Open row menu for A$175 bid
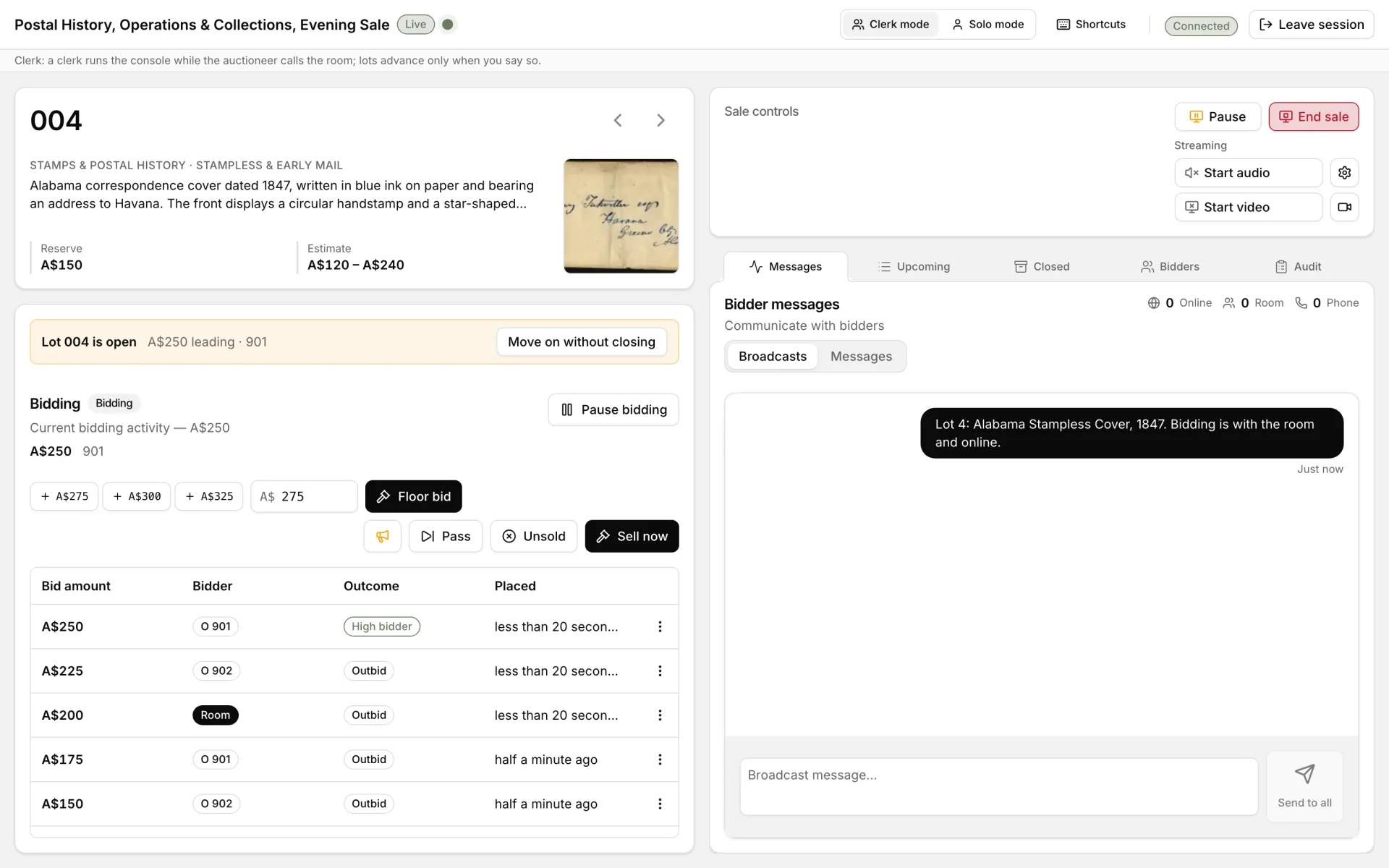 click(660, 759)
